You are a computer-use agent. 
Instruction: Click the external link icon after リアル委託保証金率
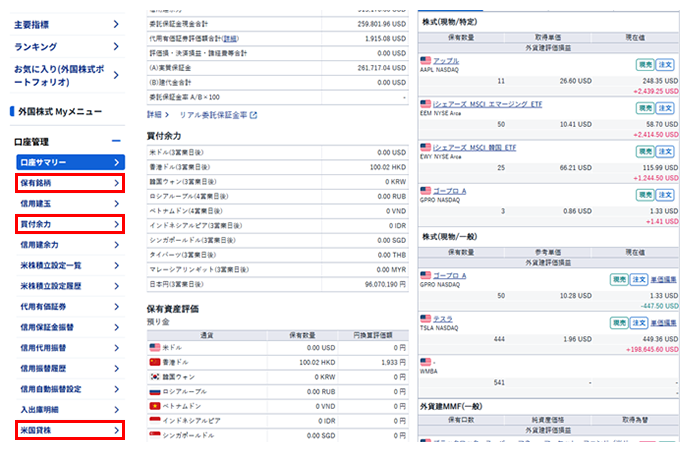254,115
